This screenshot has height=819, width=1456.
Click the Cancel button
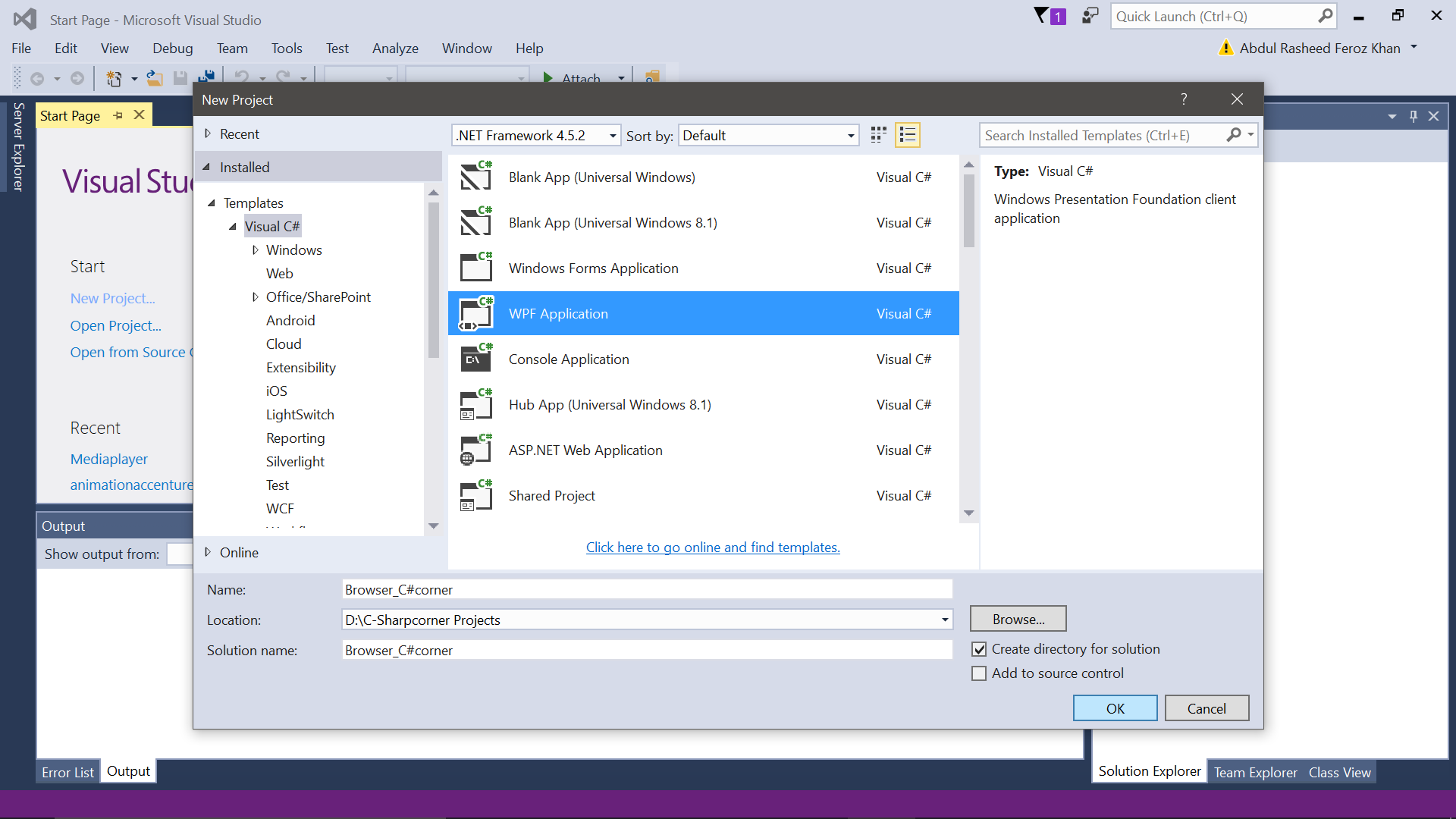pos(1207,708)
